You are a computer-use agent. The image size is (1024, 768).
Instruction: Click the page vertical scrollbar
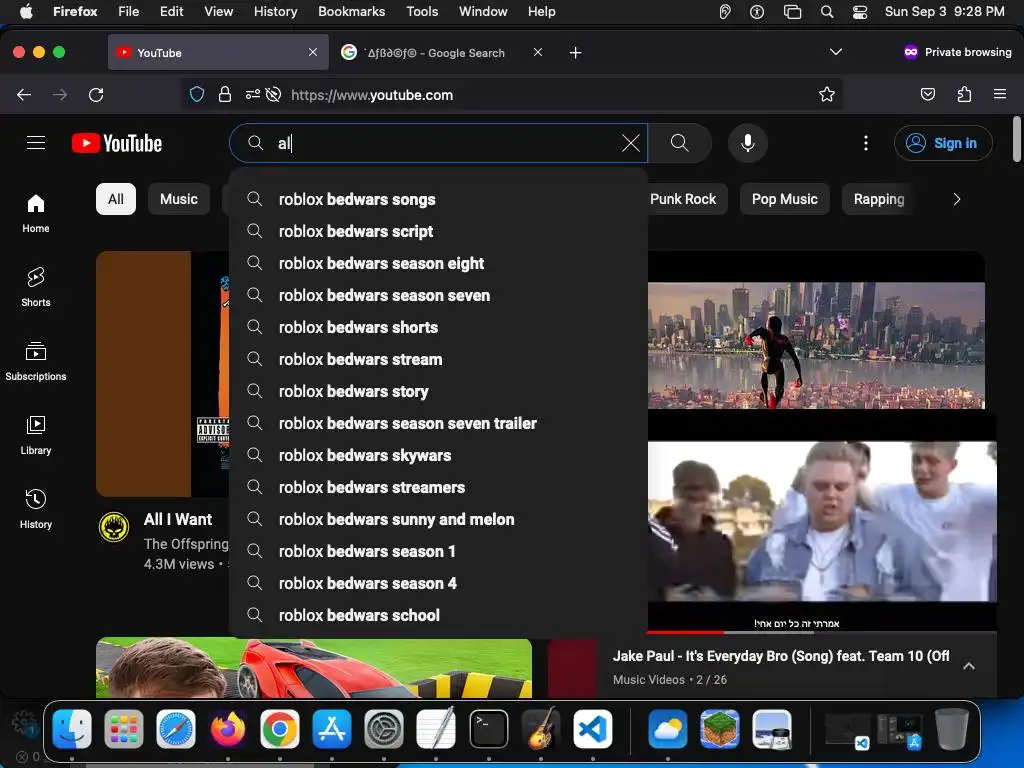(1017, 138)
